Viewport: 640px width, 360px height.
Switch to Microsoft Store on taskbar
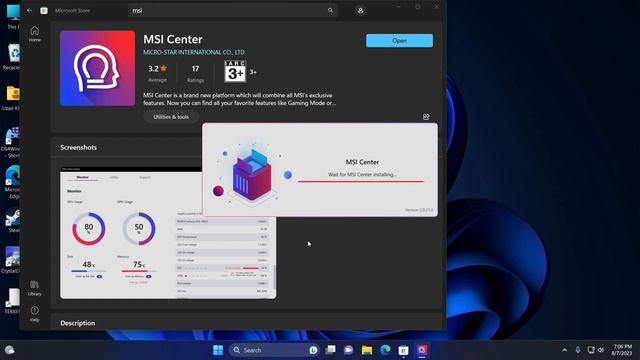[x=403, y=350]
